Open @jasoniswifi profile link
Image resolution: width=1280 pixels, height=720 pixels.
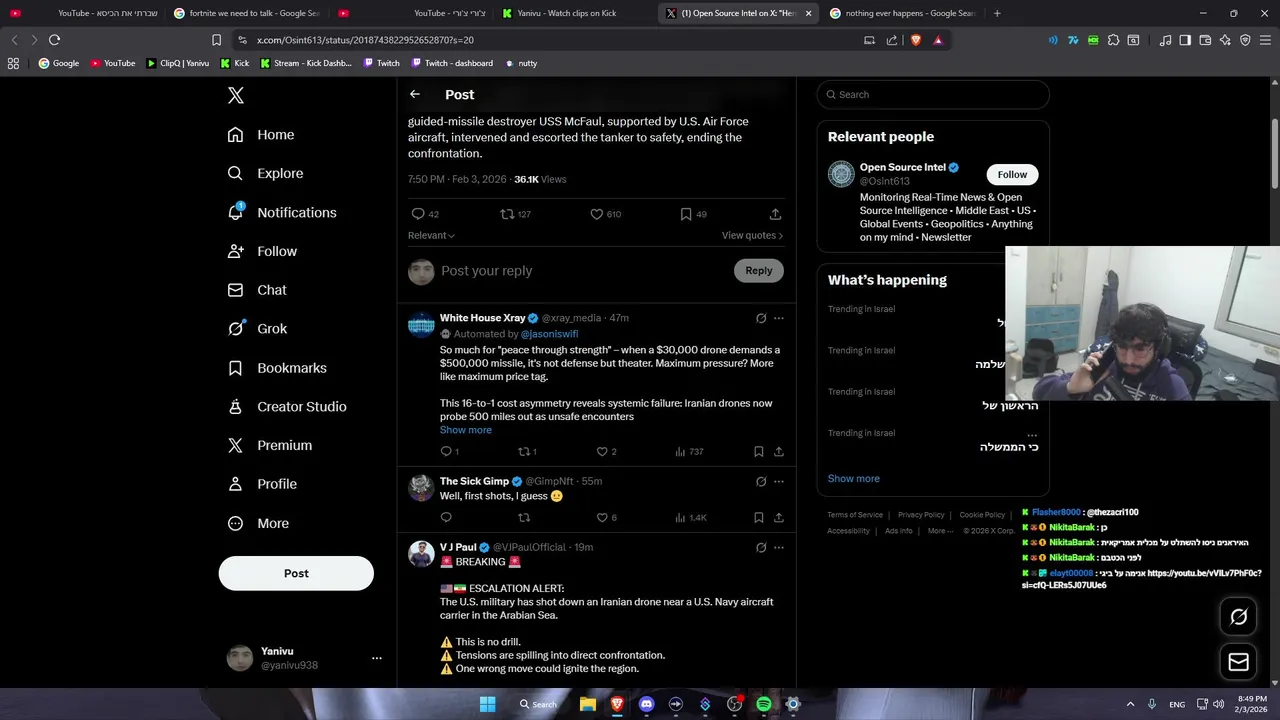coord(549,334)
